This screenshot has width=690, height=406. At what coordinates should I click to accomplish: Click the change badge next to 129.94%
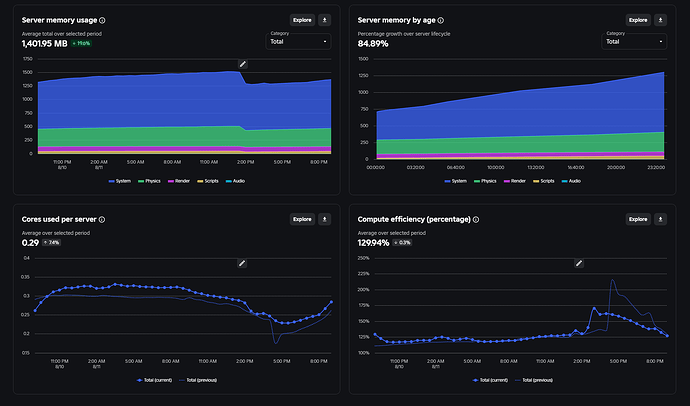point(402,243)
